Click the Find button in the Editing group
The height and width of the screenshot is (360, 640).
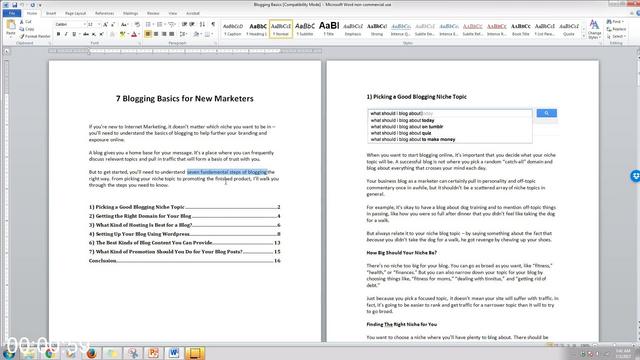tap(615, 22)
